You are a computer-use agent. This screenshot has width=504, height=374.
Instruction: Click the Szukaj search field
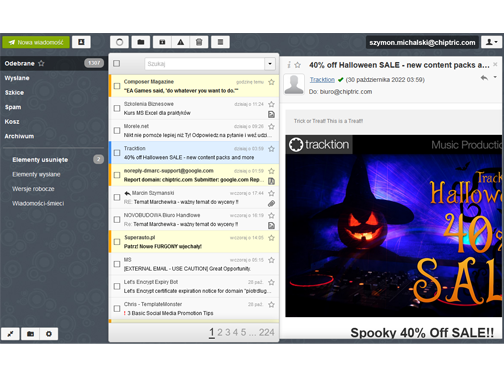point(205,64)
